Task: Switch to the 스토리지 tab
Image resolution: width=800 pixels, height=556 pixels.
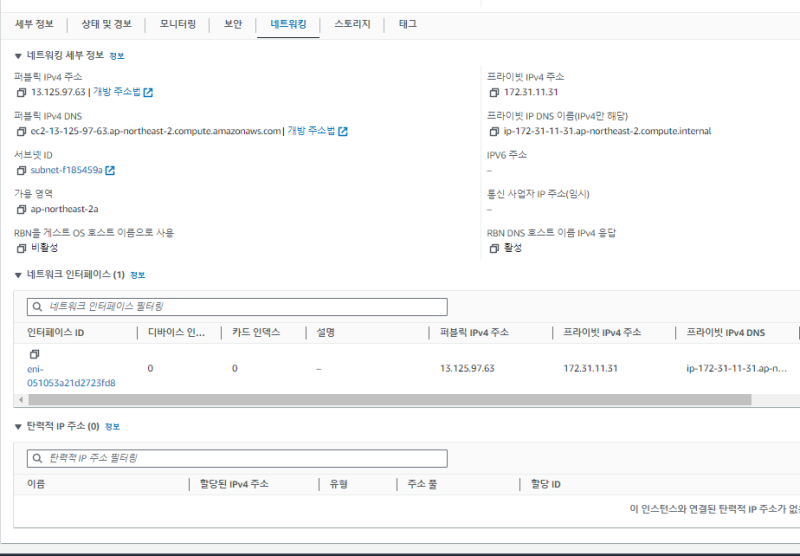Action: point(351,22)
